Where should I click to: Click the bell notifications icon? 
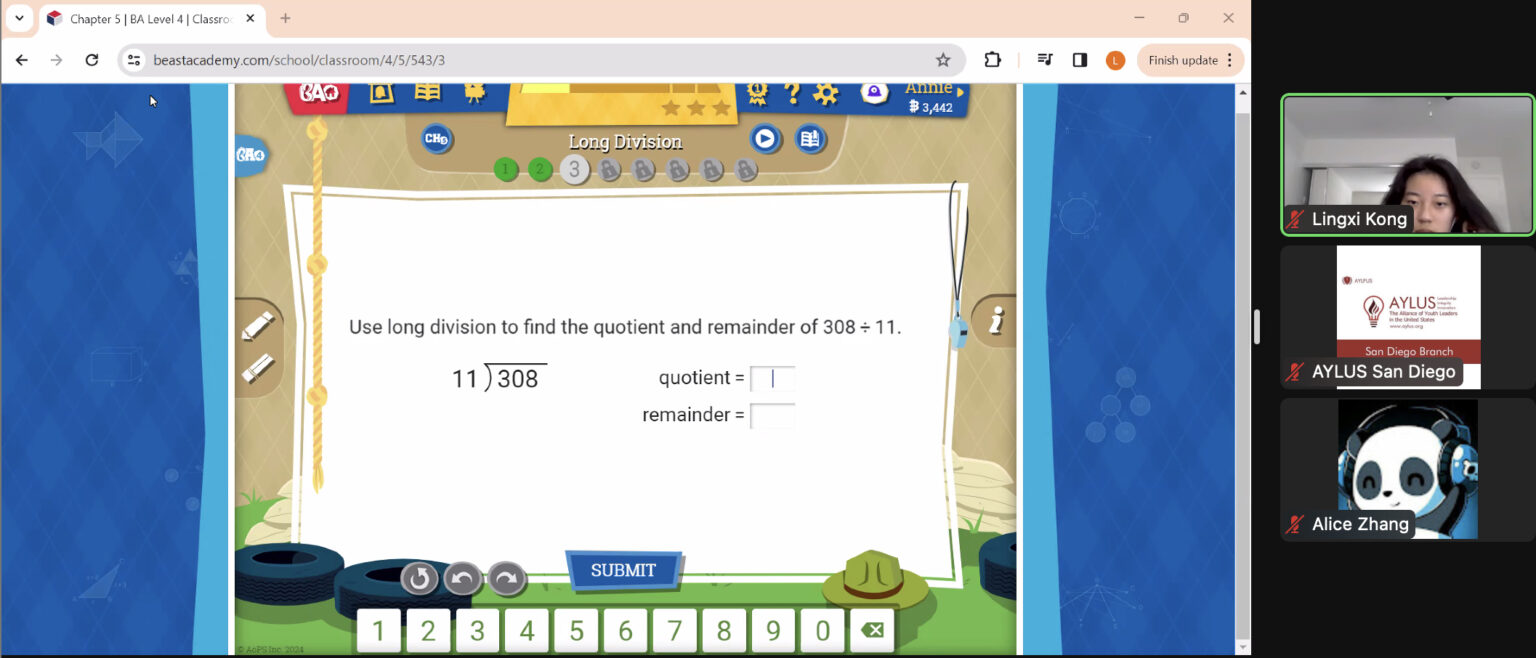381,92
